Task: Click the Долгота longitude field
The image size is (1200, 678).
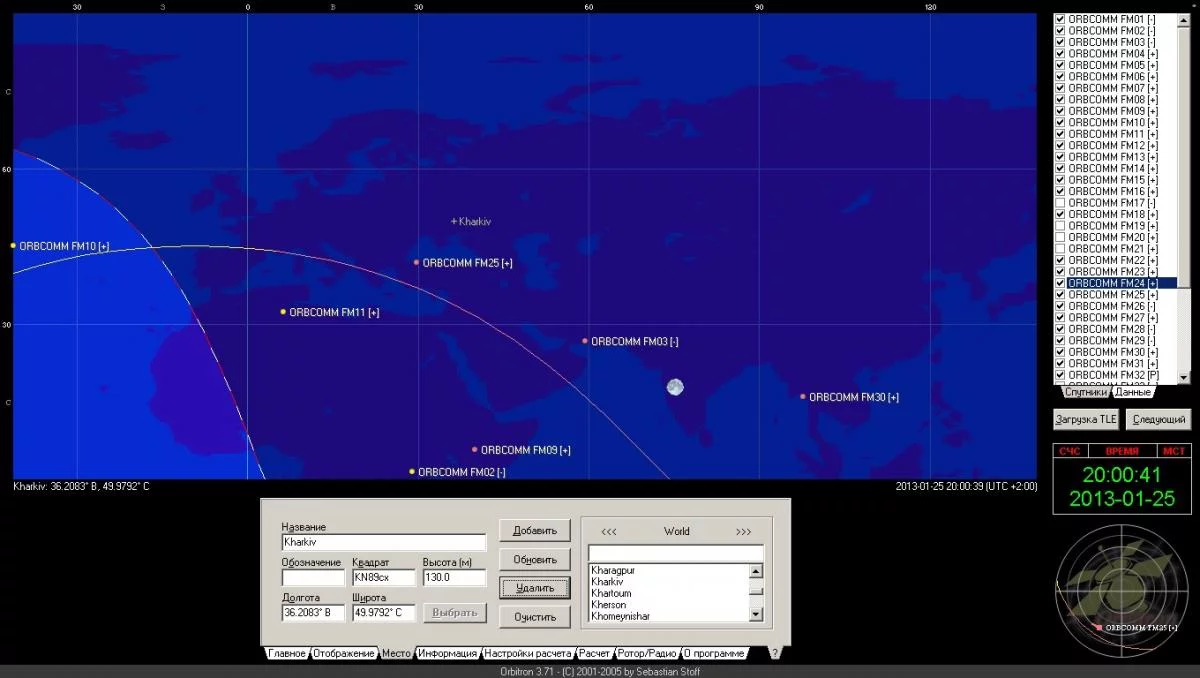Action: 313,613
